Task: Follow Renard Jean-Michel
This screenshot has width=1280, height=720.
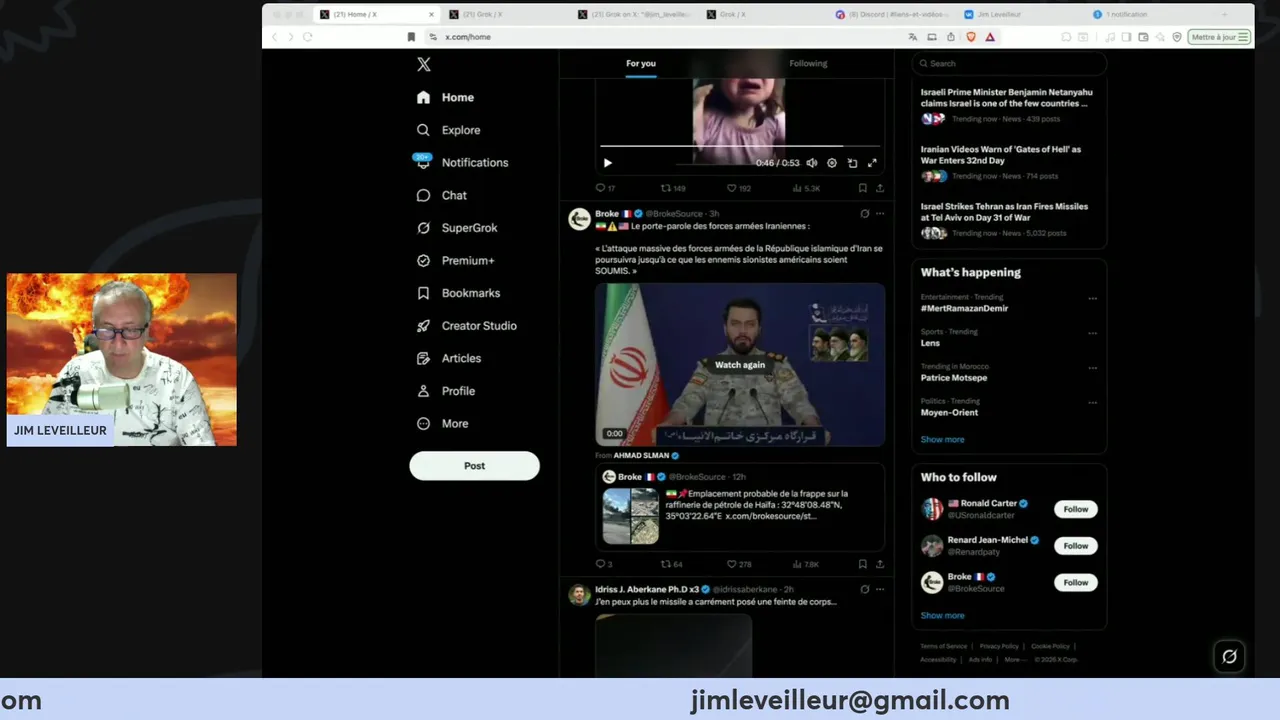Action: pyautogui.click(x=1075, y=546)
